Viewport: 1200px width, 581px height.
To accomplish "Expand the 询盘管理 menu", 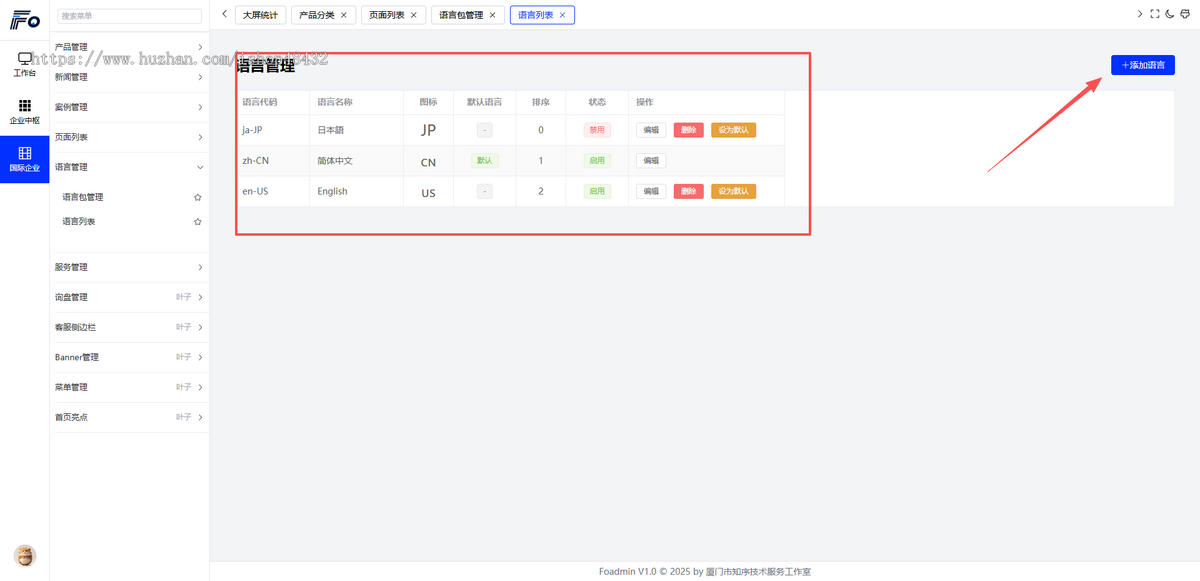I will [x=129, y=297].
